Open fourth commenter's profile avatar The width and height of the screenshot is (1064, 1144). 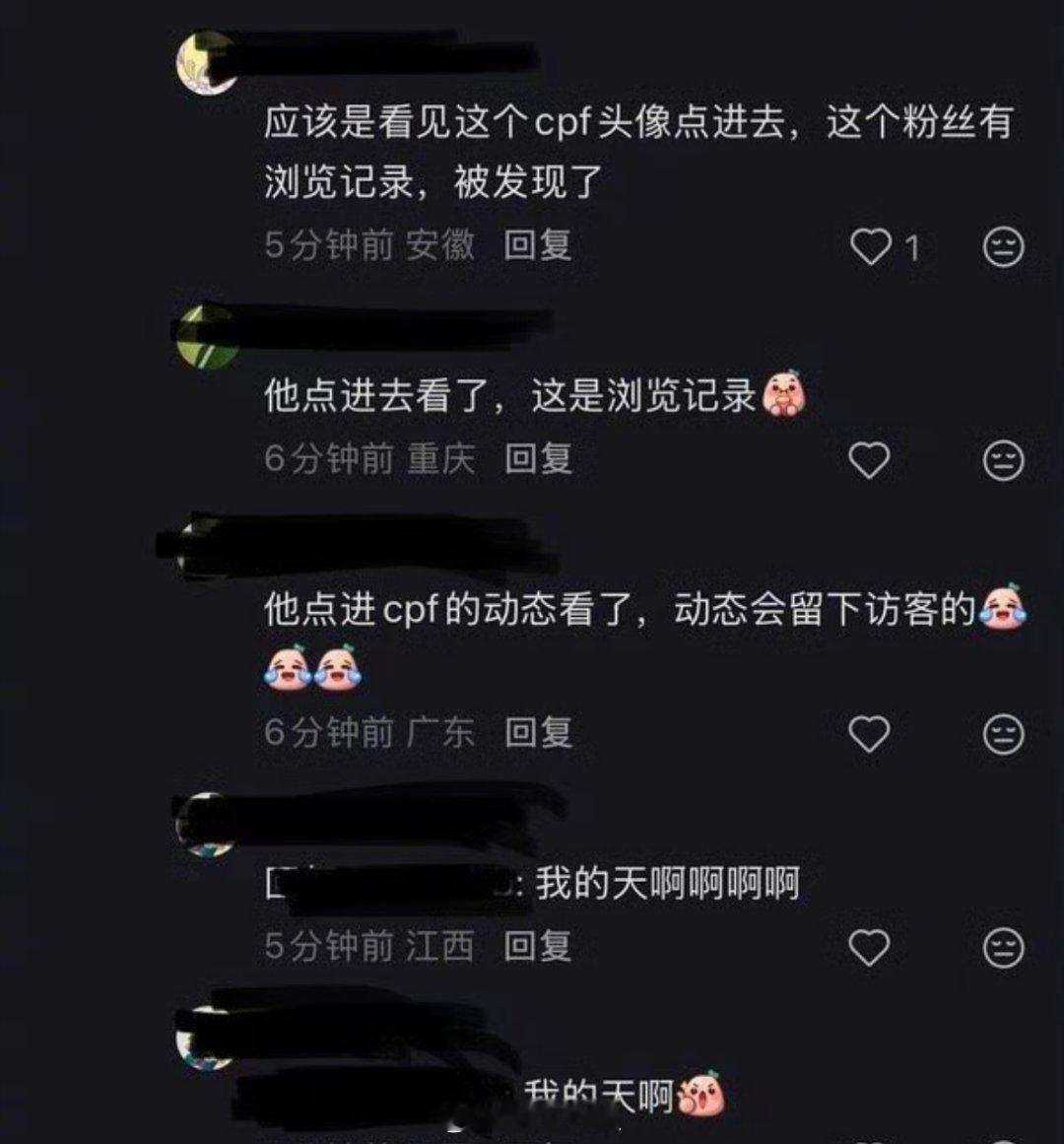tap(206, 825)
